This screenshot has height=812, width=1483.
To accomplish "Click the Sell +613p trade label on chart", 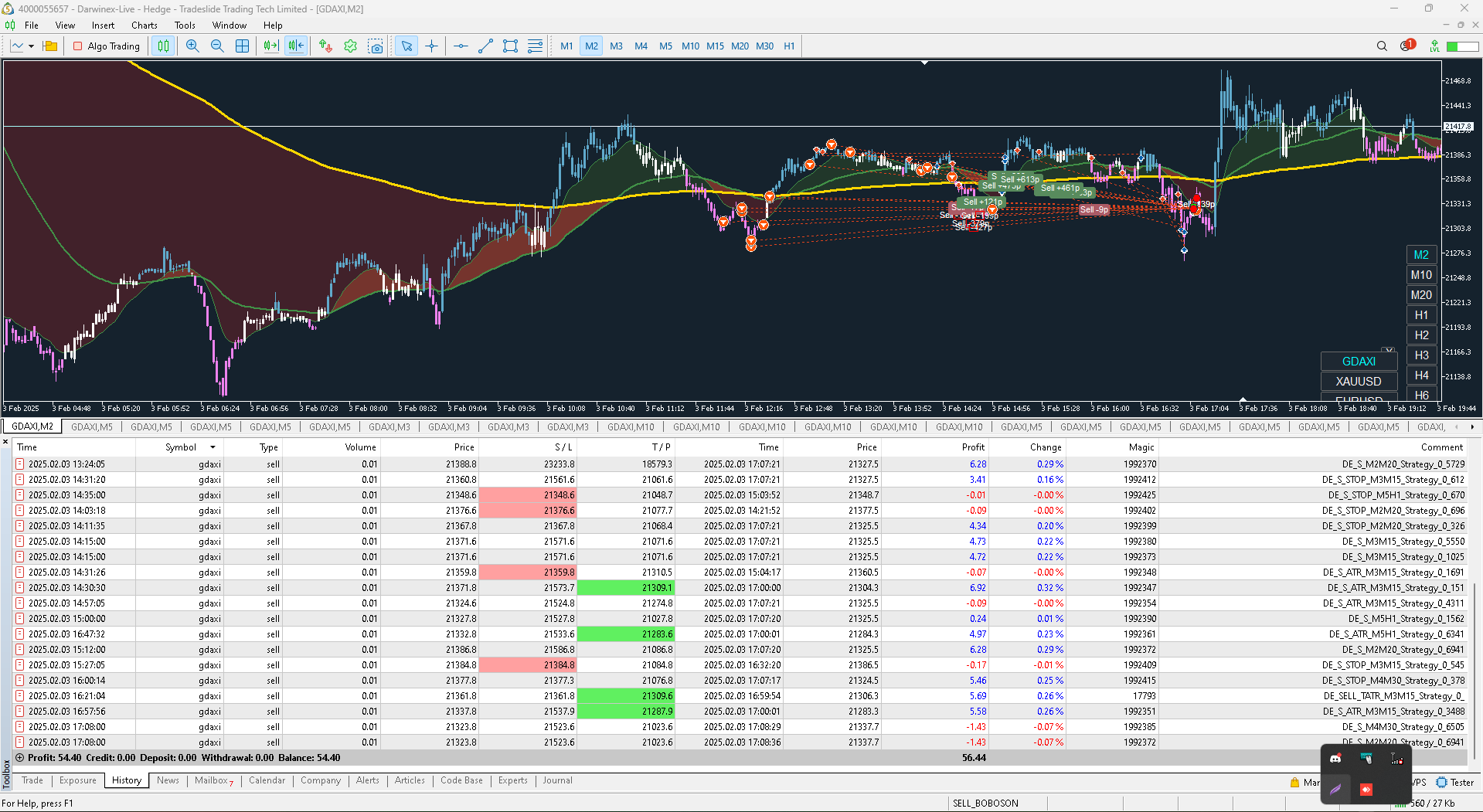I will (1019, 179).
